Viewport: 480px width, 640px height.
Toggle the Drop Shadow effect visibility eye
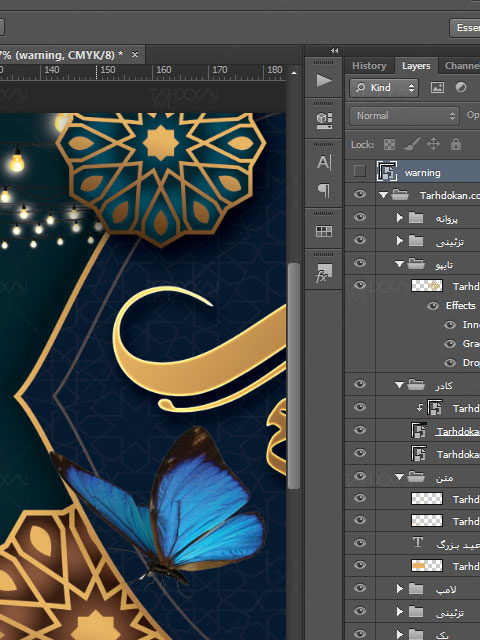coord(450,362)
